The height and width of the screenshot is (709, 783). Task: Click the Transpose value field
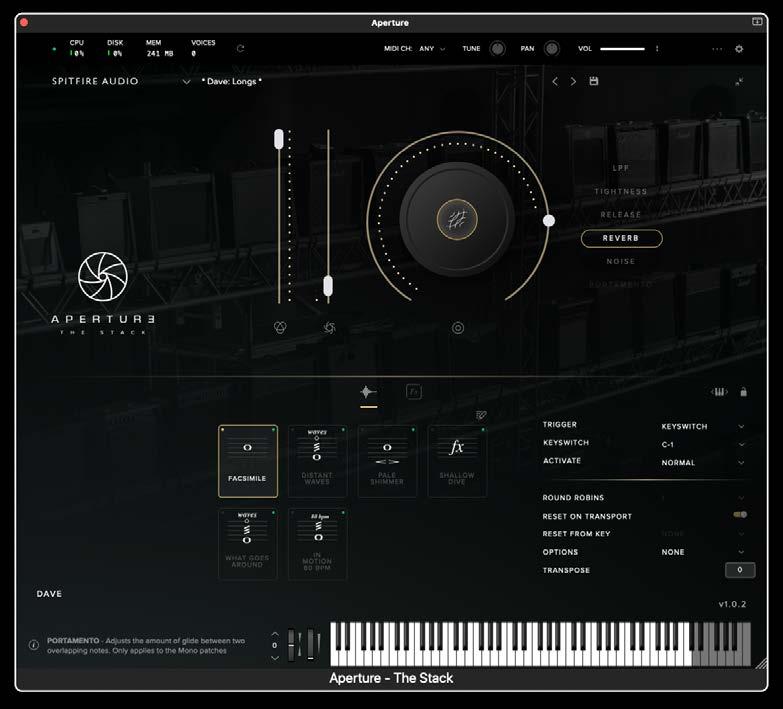(x=740, y=570)
